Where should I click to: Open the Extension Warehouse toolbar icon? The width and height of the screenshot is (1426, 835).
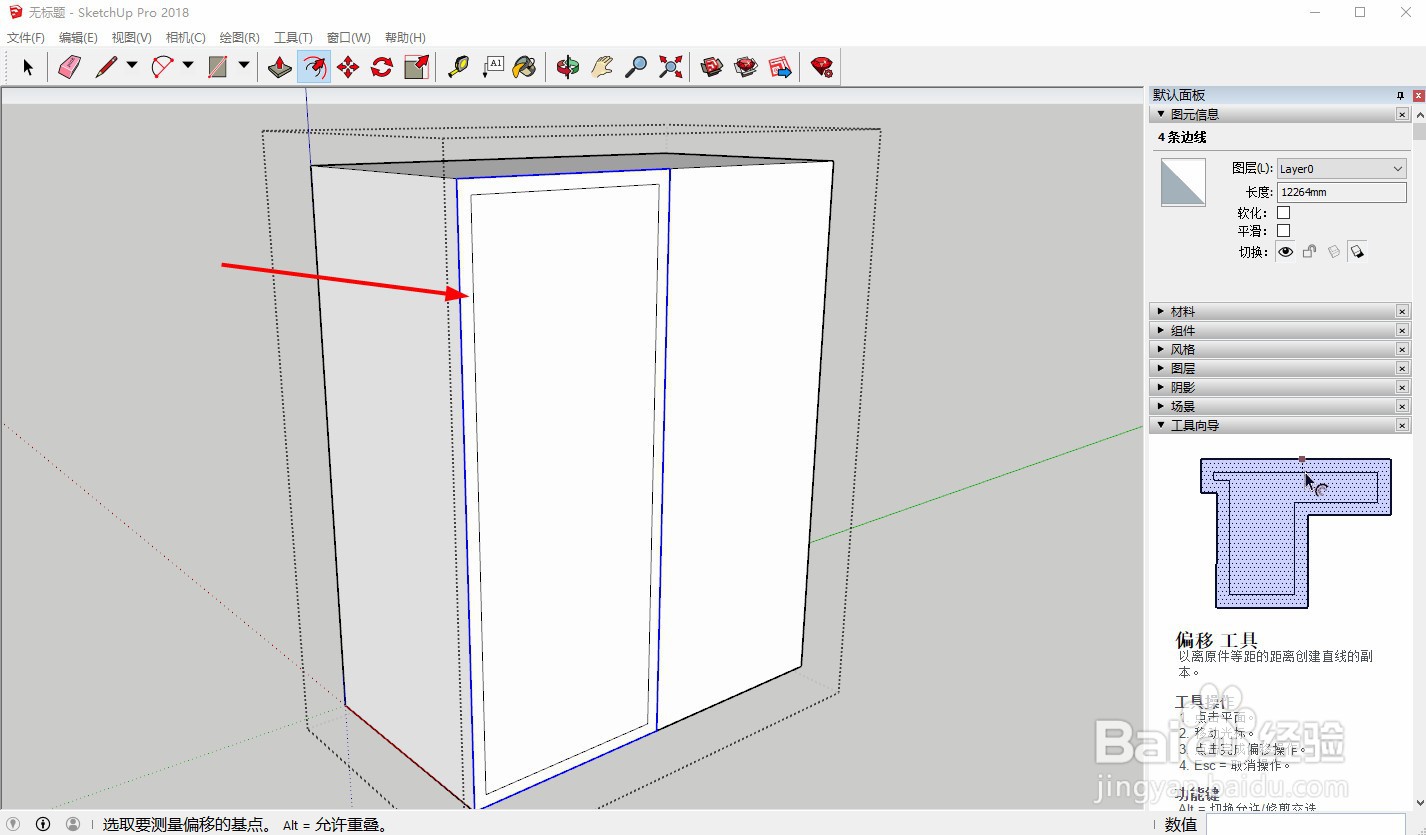click(746, 67)
